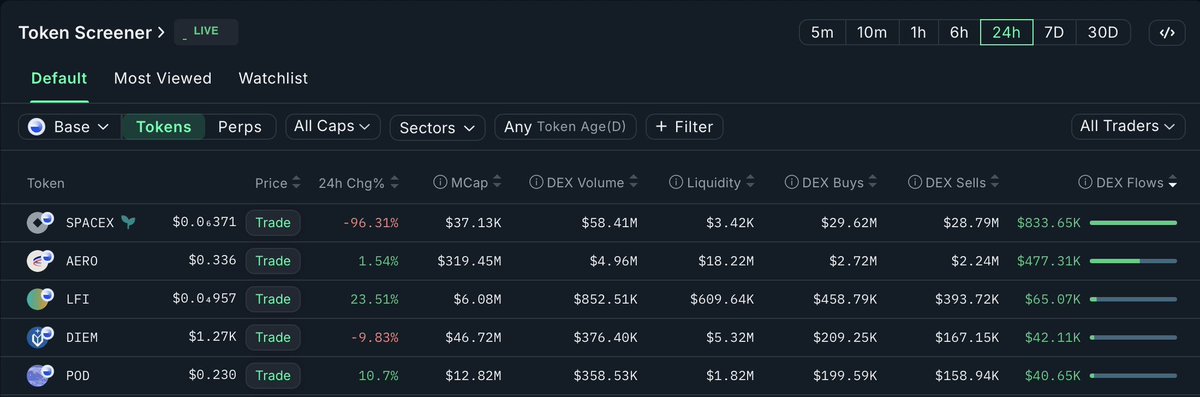Click the POD token logo icon
The height and width of the screenshot is (397, 1200).
point(40,376)
